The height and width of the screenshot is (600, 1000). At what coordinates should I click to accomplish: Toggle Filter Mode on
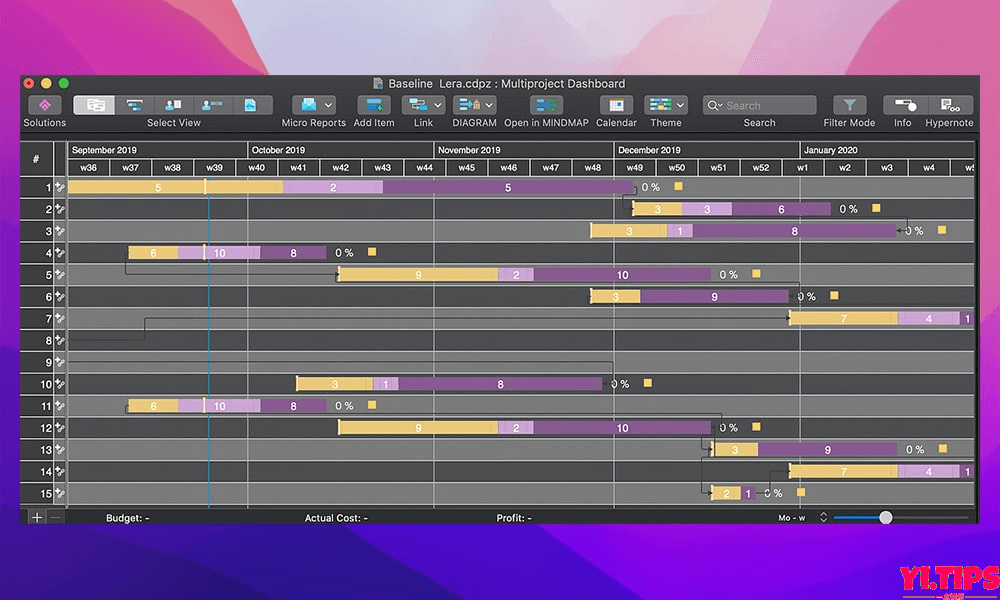[x=849, y=105]
